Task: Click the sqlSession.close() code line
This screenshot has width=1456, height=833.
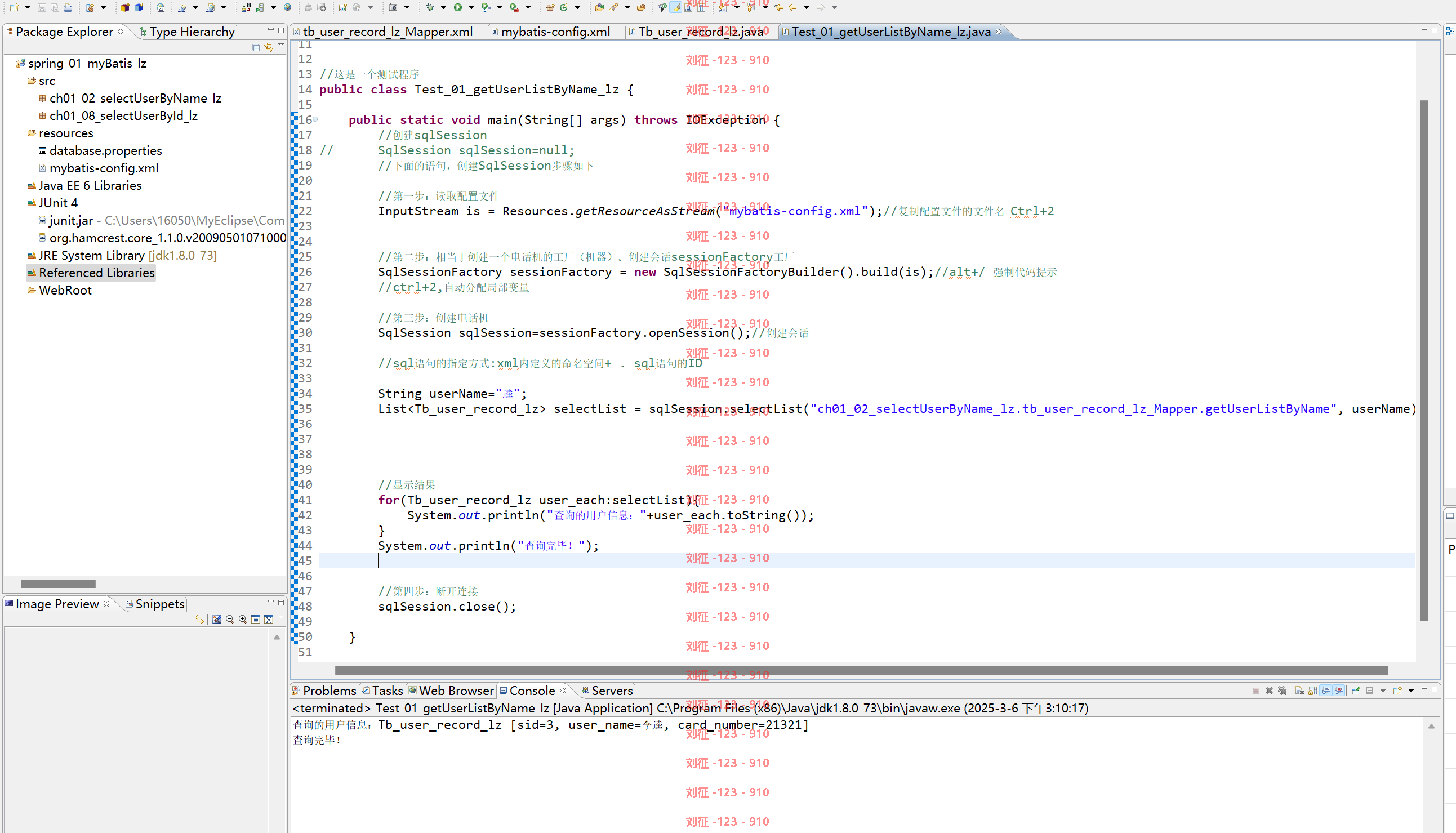Action: pyautogui.click(x=447, y=607)
